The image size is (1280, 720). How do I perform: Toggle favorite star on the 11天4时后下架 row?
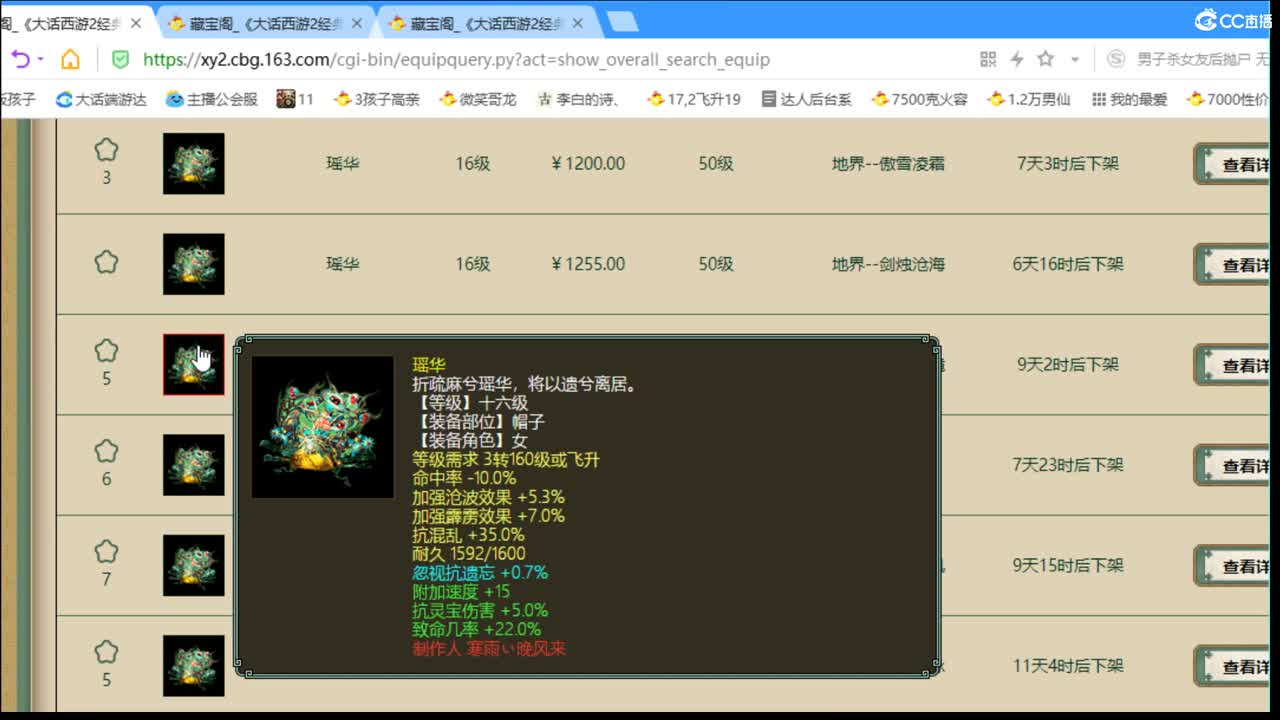pyautogui.click(x=106, y=652)
